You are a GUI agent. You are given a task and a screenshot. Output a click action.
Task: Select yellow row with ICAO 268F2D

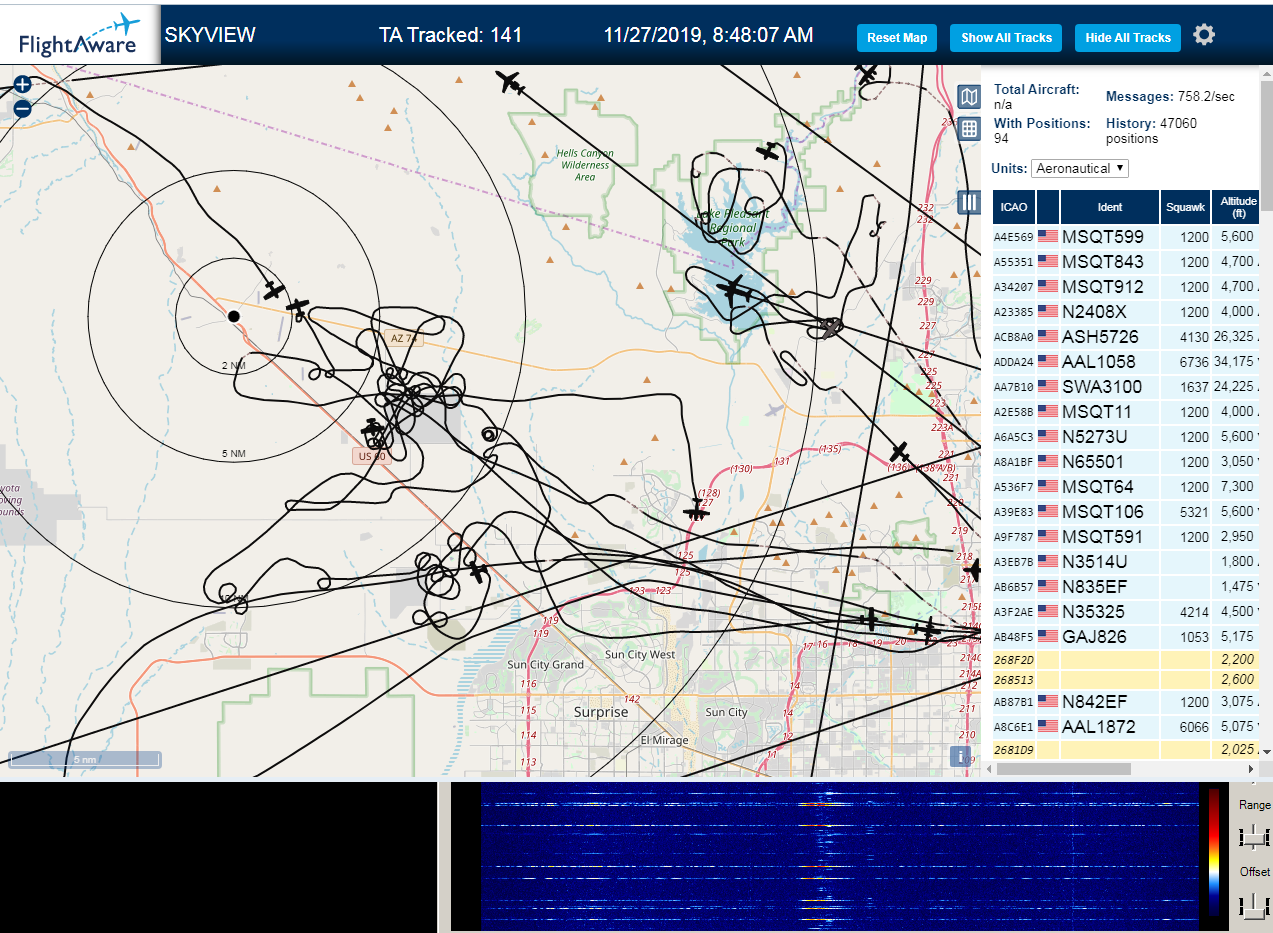1126,660
